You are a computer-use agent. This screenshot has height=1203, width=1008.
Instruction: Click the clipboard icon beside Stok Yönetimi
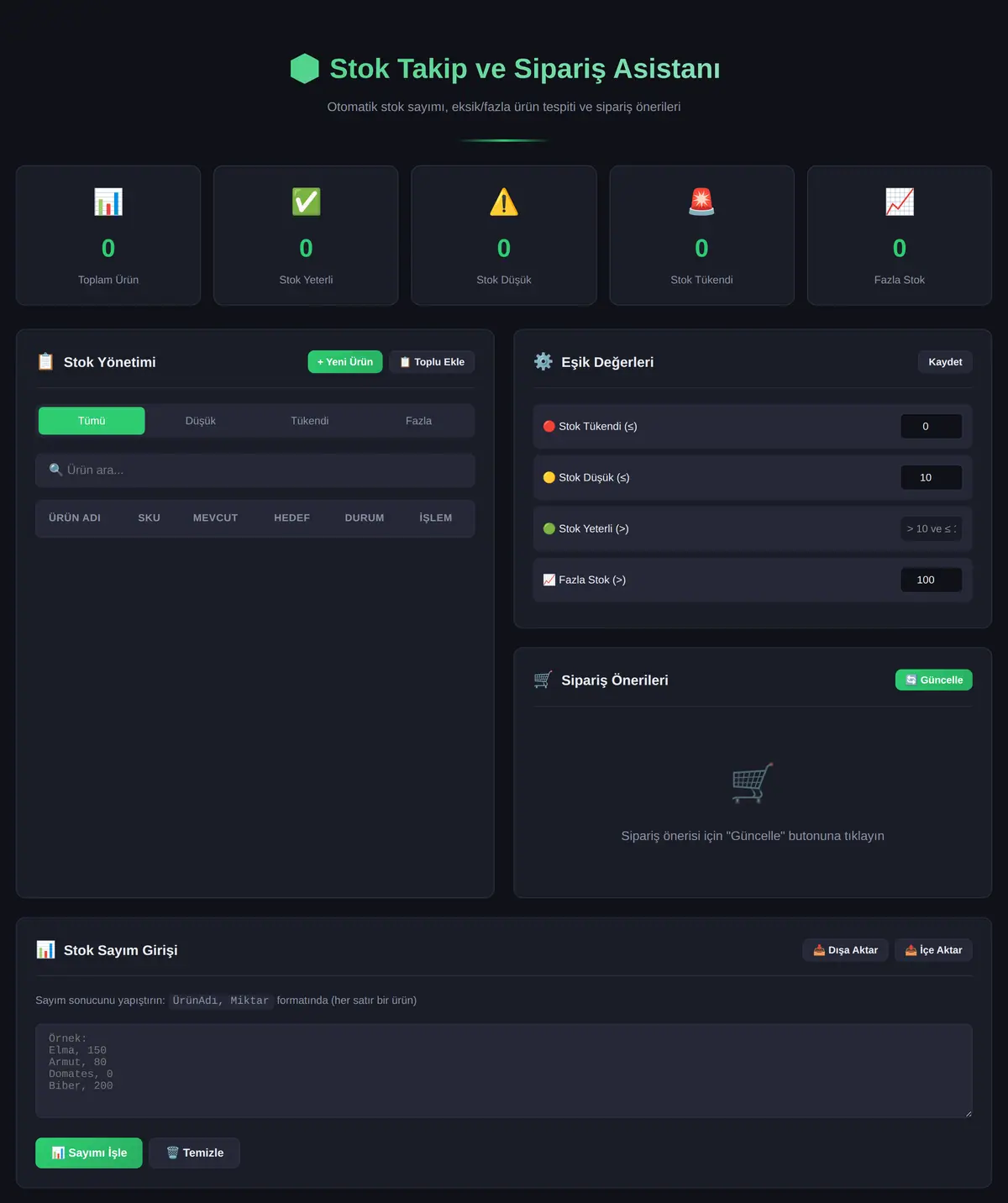45,362
